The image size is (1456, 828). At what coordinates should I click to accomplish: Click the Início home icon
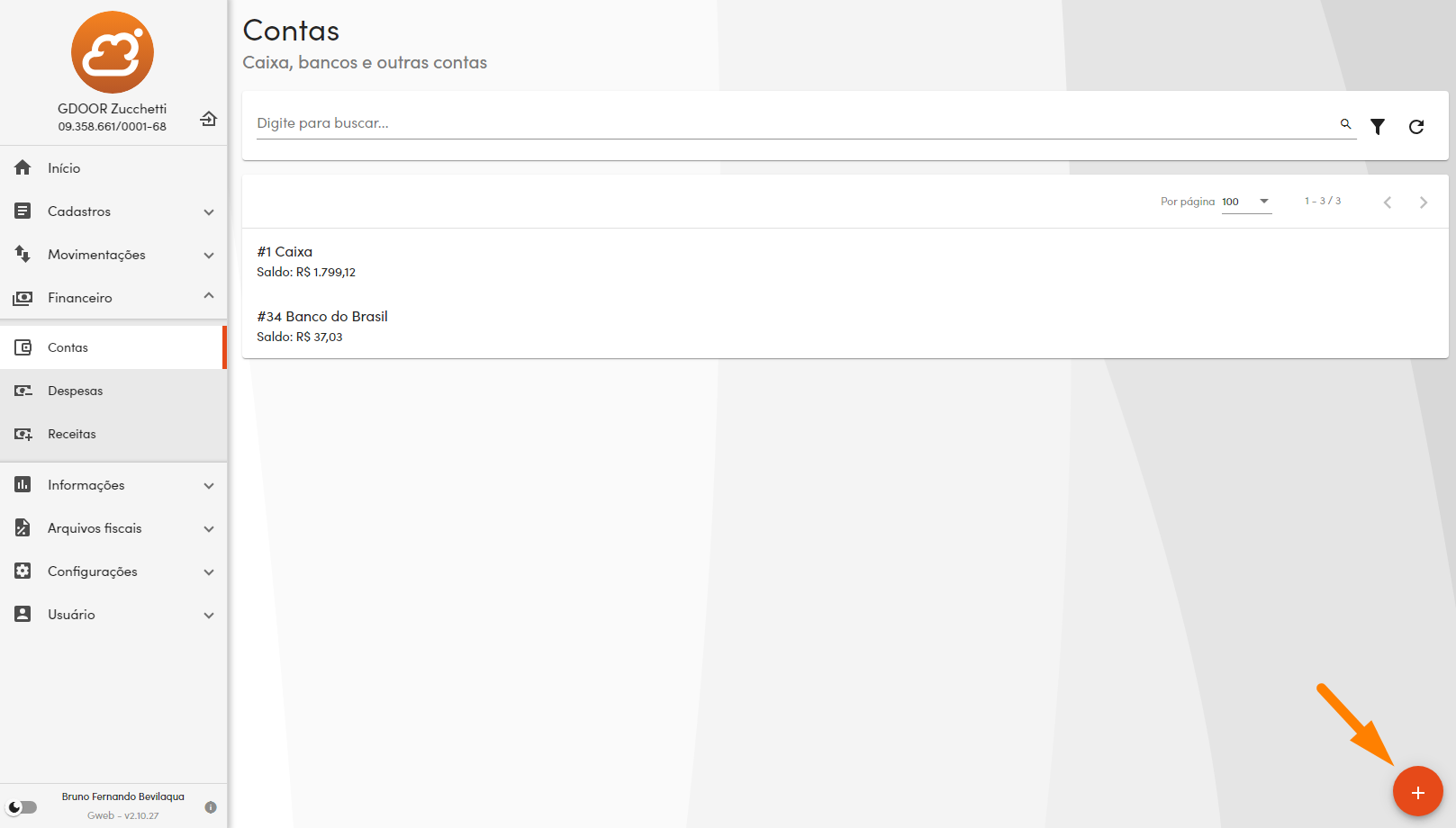click(23, 167)
